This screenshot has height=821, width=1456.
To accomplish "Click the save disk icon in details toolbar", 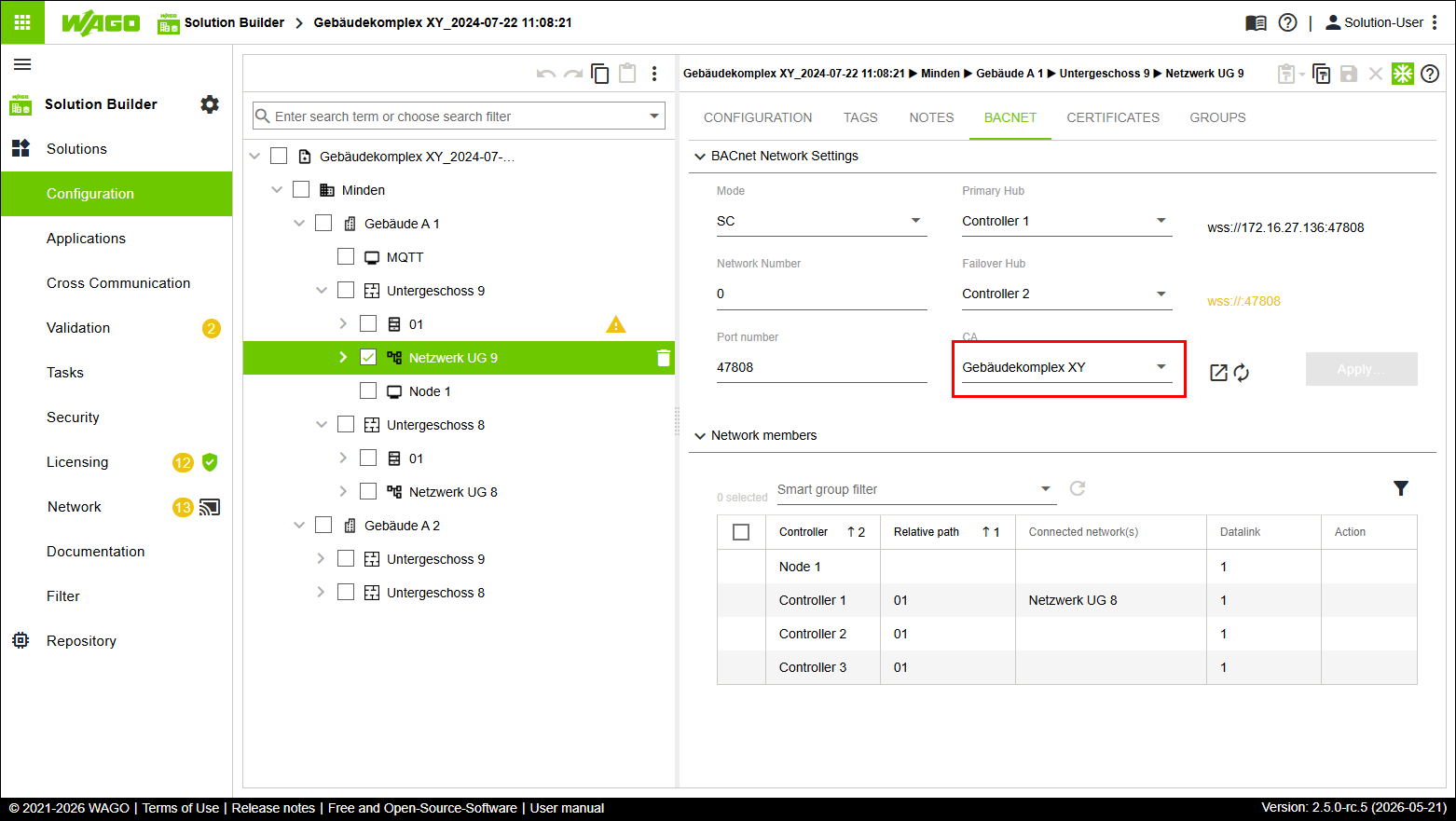I will pyautogui.click(x=1348, y=74).
